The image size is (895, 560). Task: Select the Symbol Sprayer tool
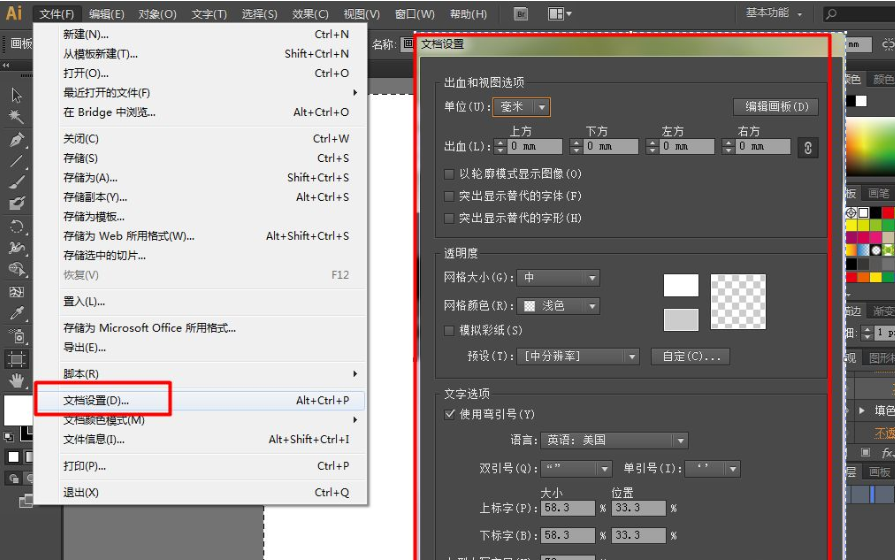click(17, 336)
